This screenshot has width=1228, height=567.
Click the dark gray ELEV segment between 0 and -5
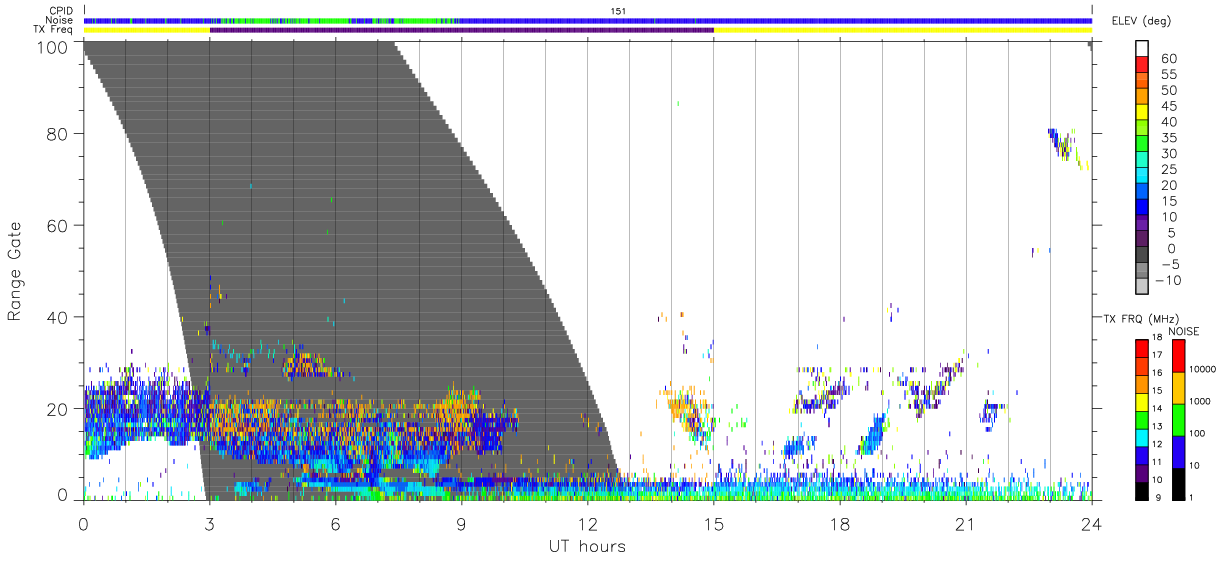pos(1143,255)
